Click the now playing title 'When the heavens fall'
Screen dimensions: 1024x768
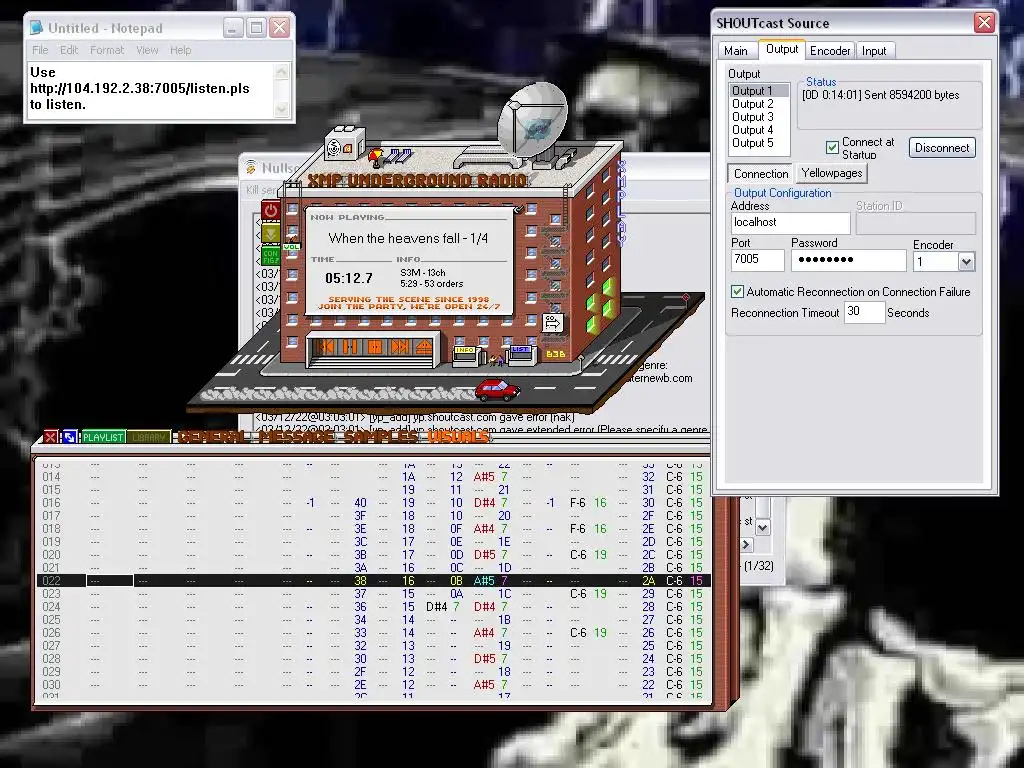coord(408,238)
